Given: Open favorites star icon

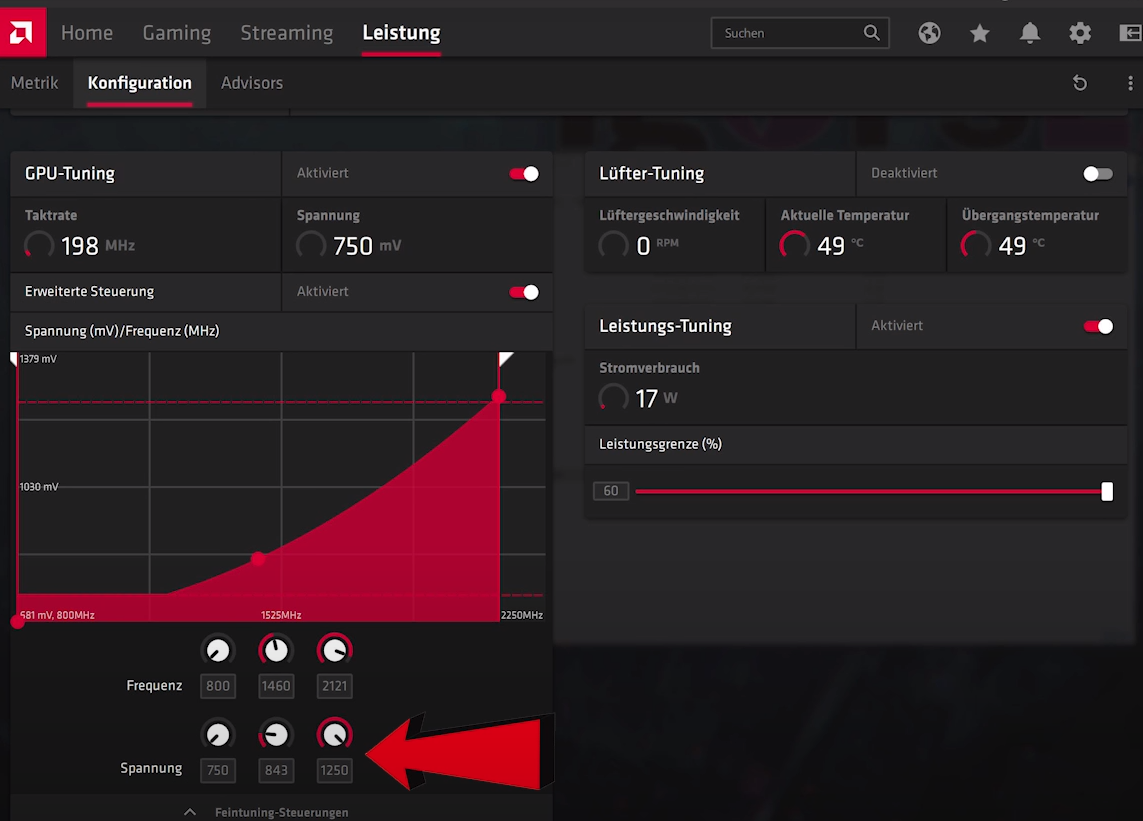Looking at the screenshot, I should [979, 33].
